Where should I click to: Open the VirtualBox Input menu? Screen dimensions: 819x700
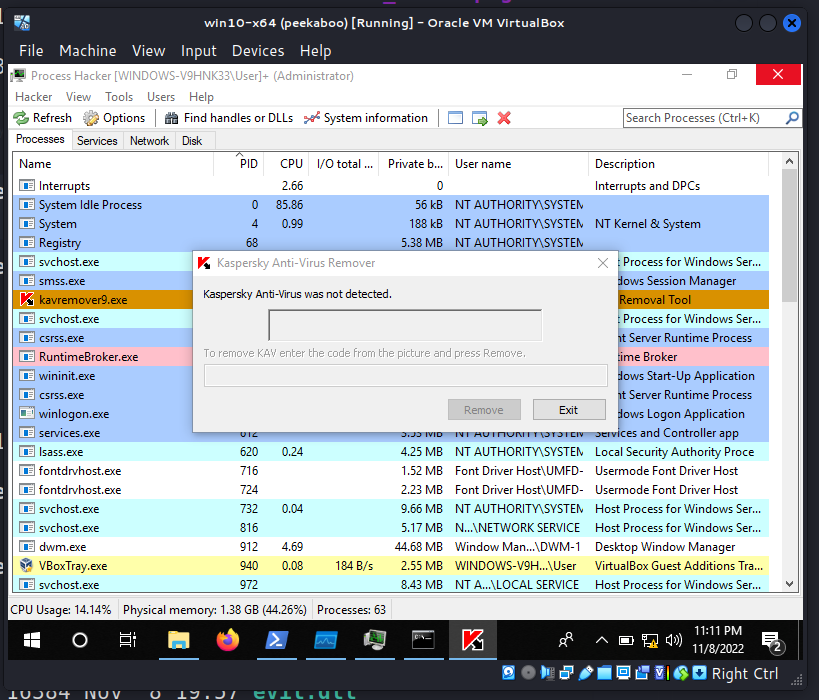(198, 51)
